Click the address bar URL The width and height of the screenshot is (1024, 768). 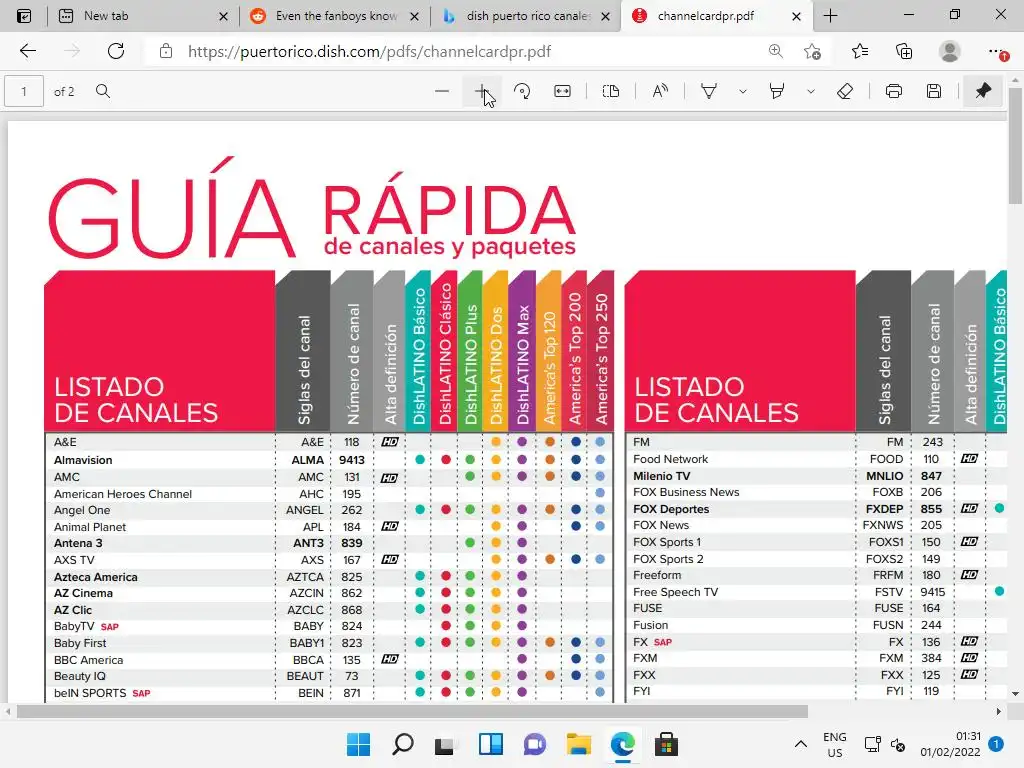tap(369, 52)
